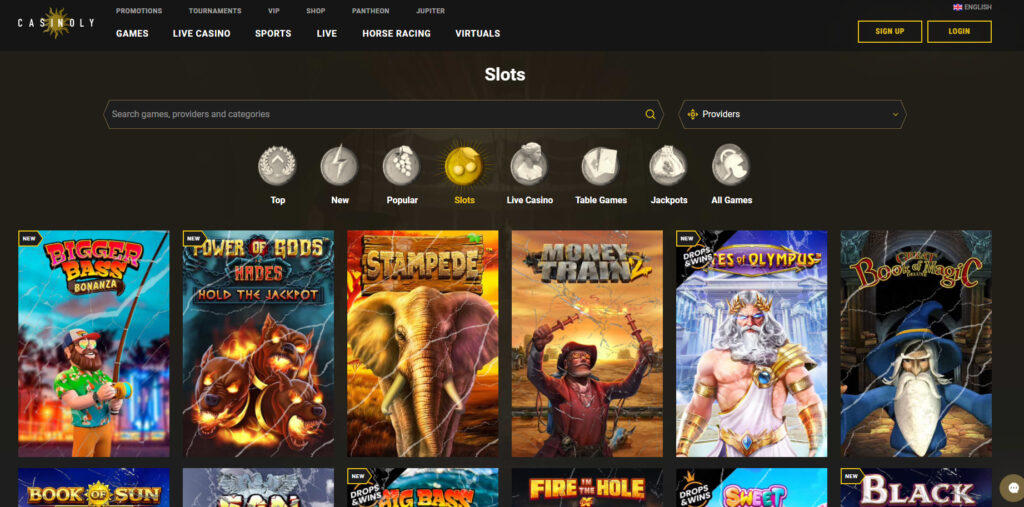Screen dimensions: 1024x507
Task: Open Book of Sun game tile
Action: point(94,487)
